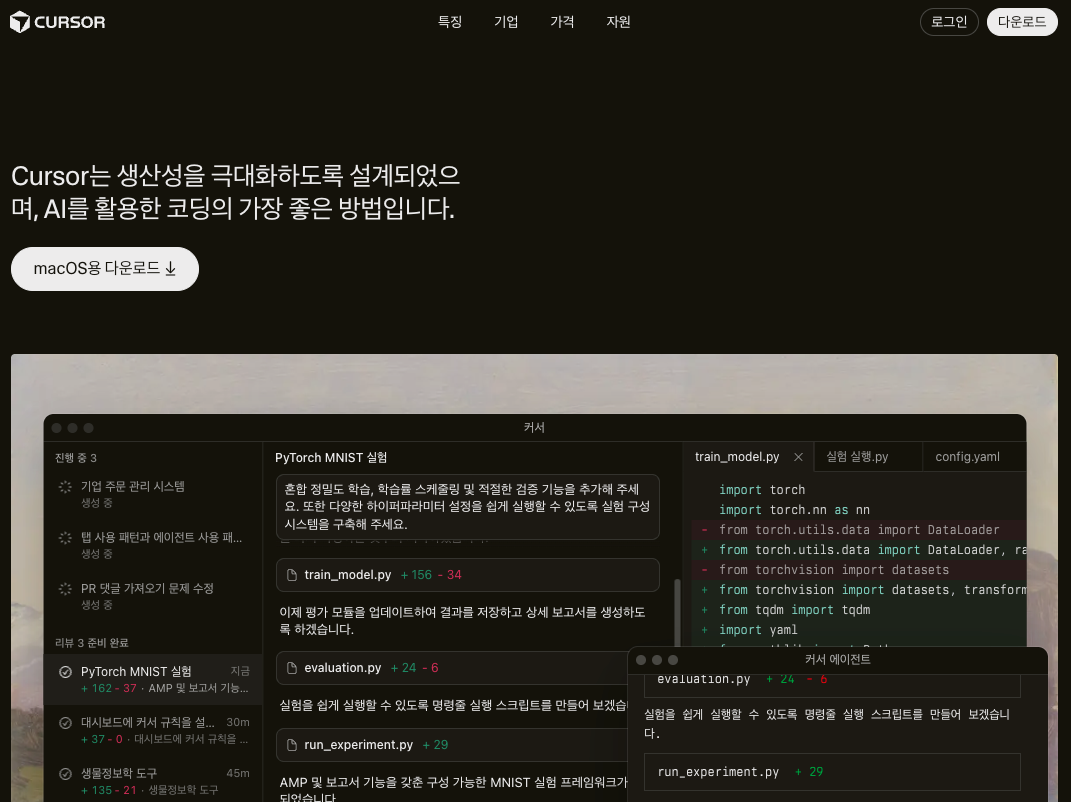The height and width of the screenshot is (802, 1071).
Task: Select the 기업 주문 관리 시스템 task
Action: click(x=153, y=494)
